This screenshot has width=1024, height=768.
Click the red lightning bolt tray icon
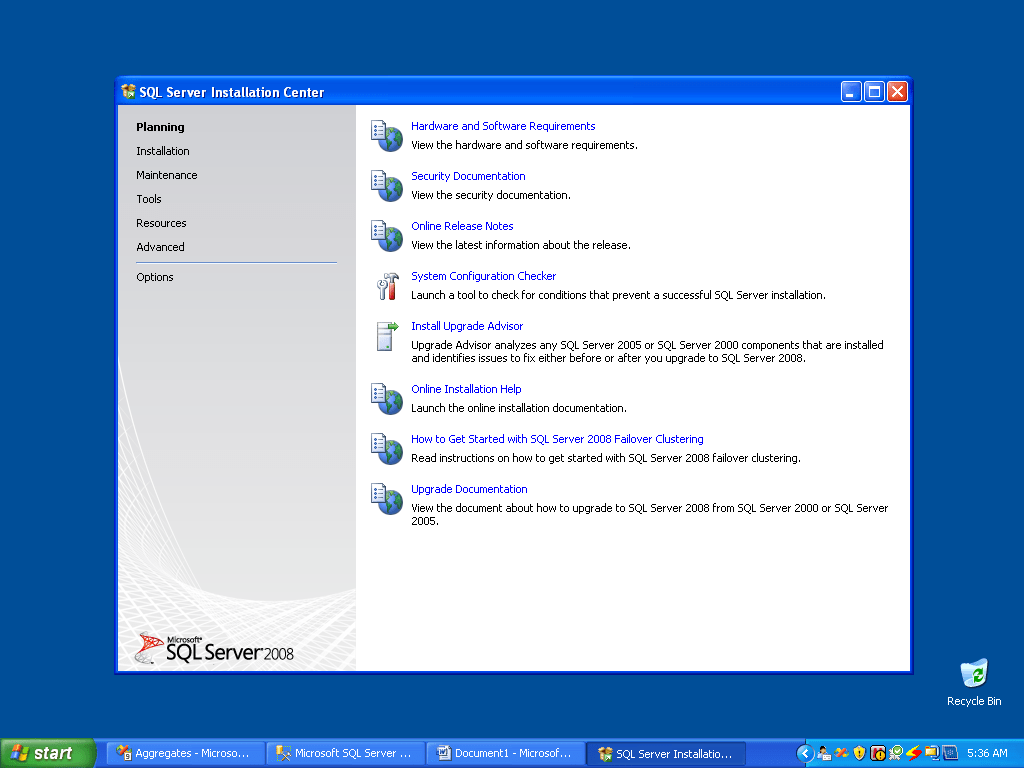pos(913,753)
